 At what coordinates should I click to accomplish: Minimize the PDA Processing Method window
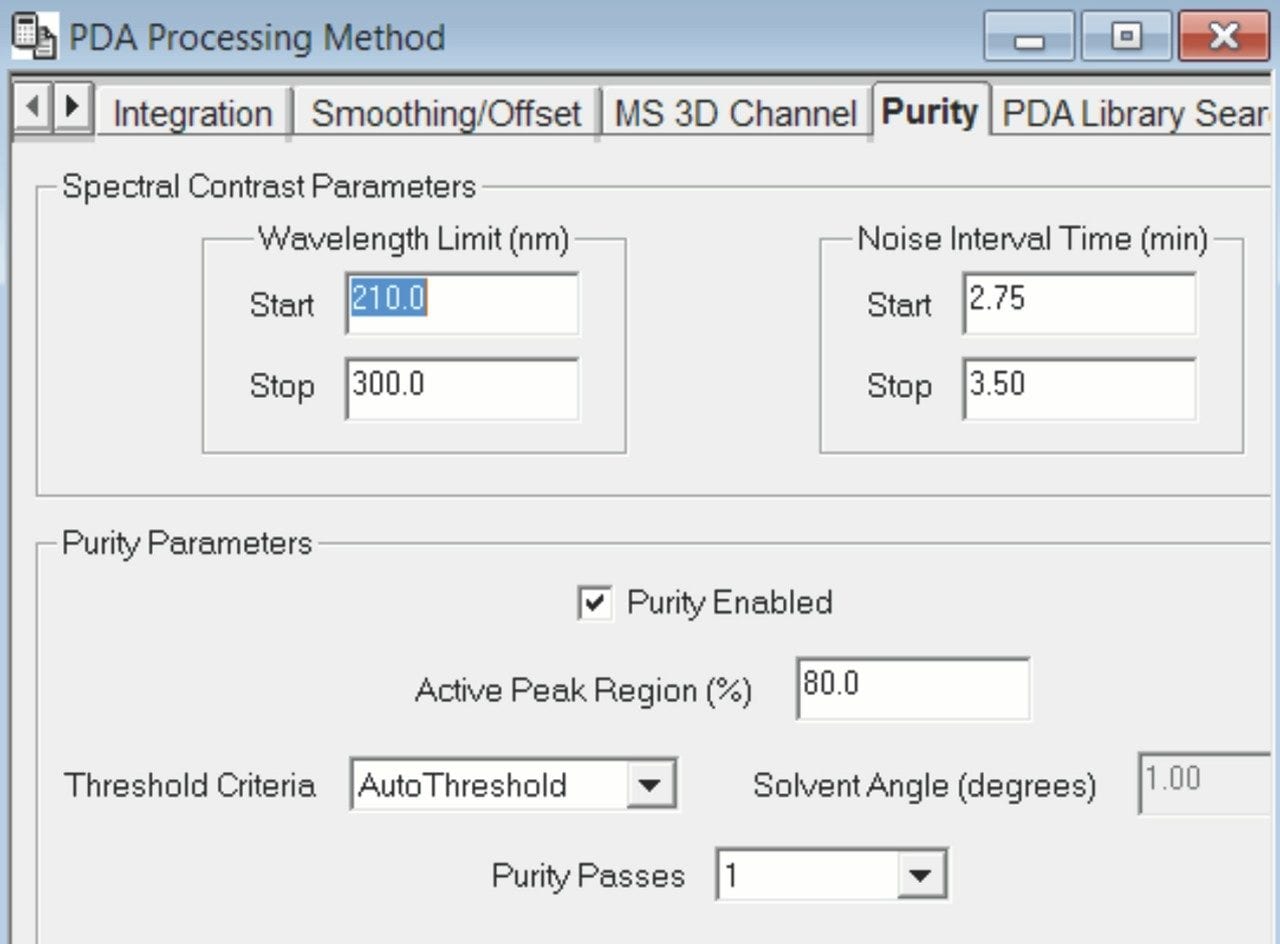click(1029, 37)
